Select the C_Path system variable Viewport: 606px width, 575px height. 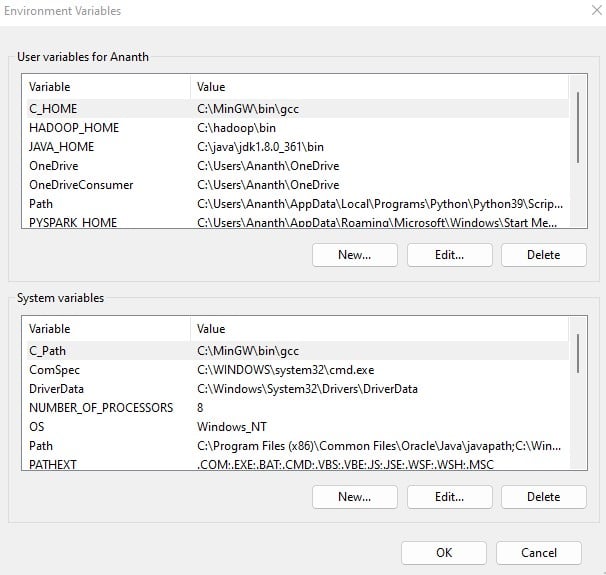(298, 350)
